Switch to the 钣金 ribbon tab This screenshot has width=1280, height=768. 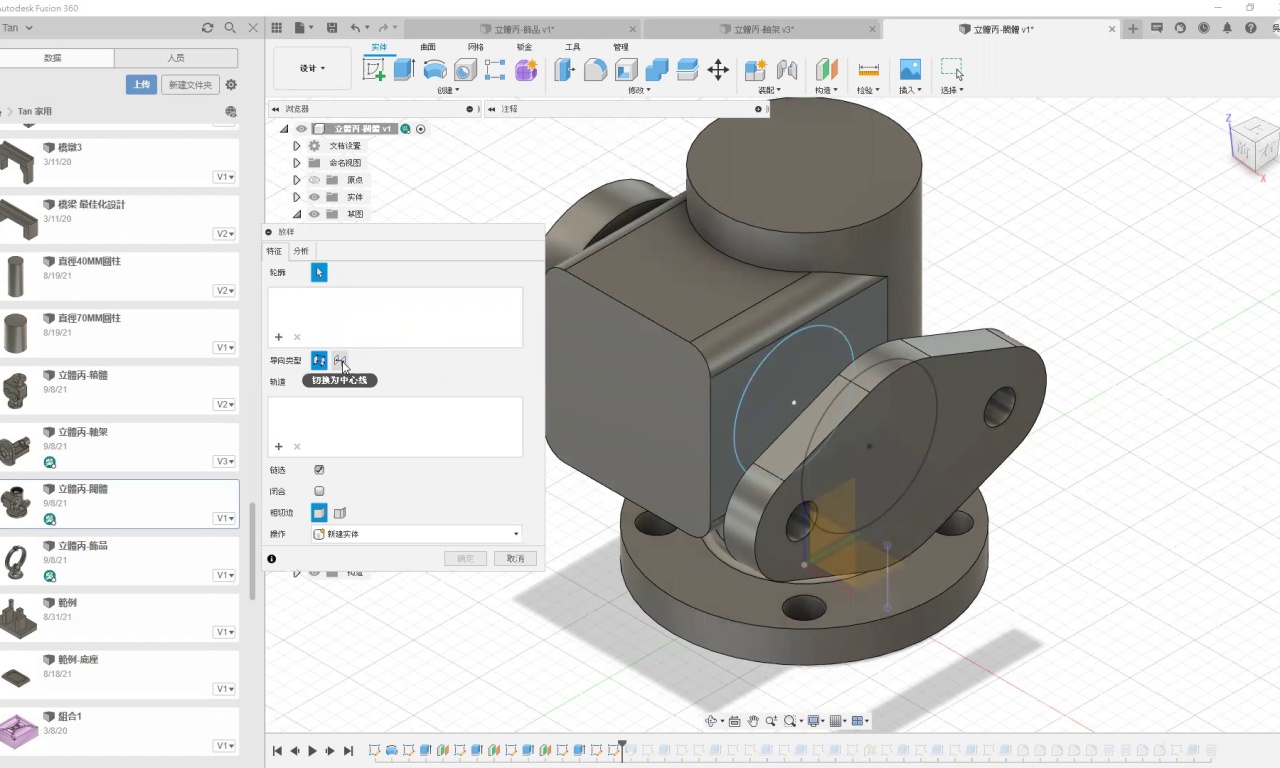pyautogui.click(x=524, y=47)
